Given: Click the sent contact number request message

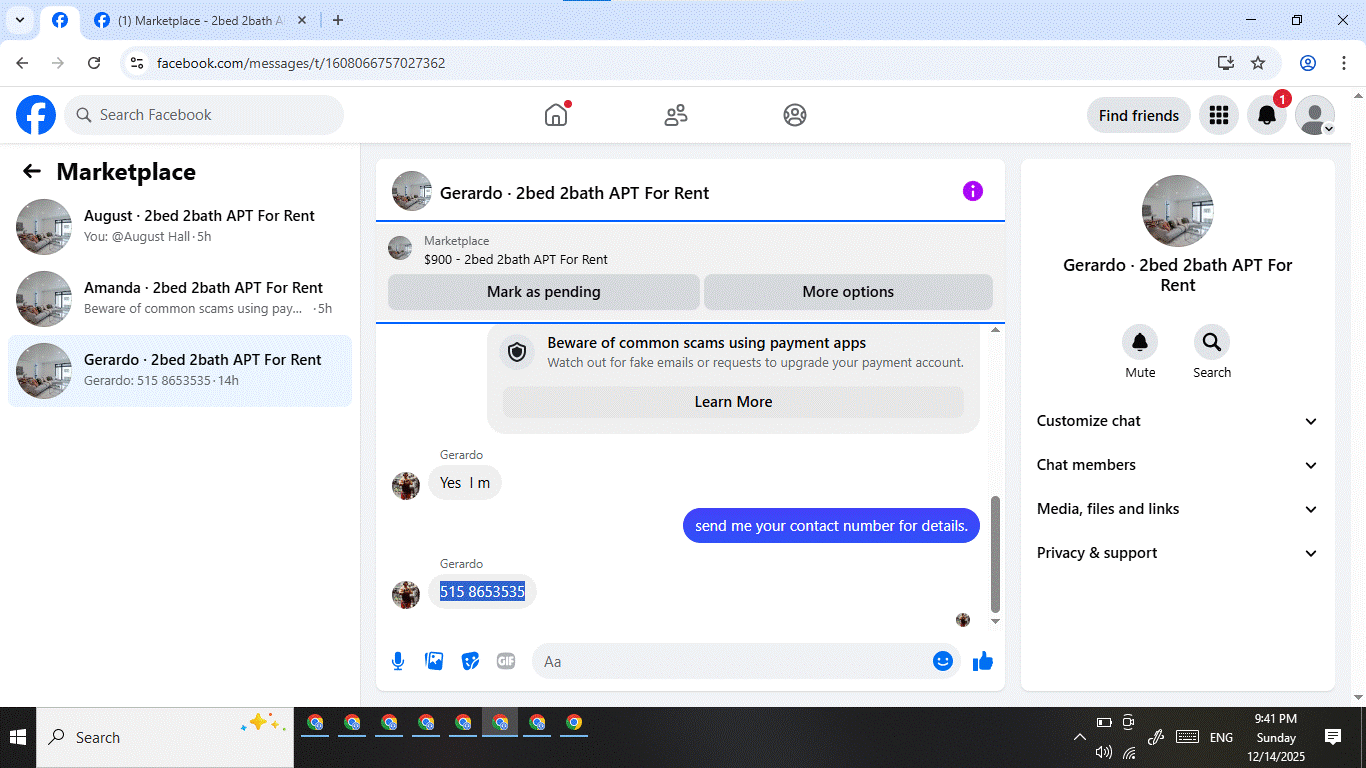Looking at the screenshot, I should click(831, 526).
